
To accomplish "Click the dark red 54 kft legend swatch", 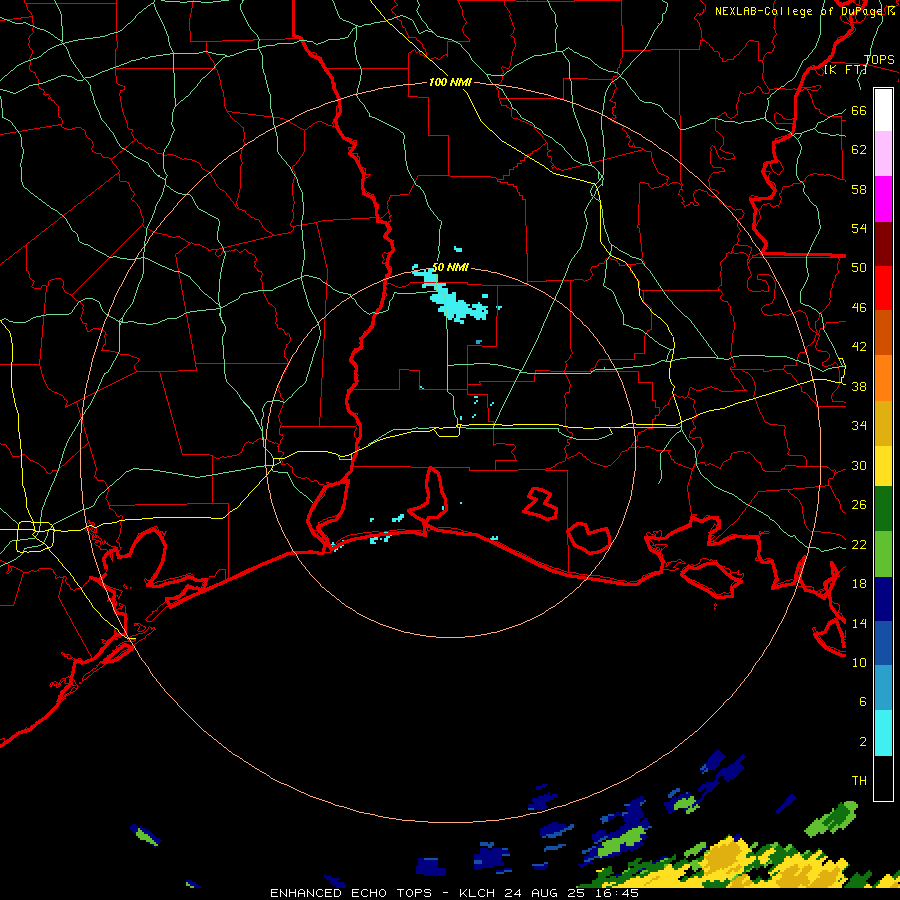I will pyautogui.click(x=883, y=244).
